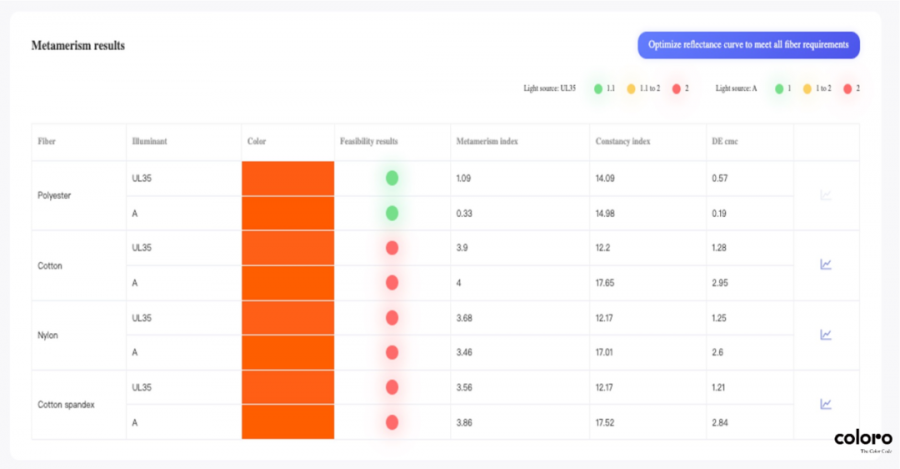Image resolution: width=900 pixels, height=469 pixels.
Task: Open the Nylon reflectance chart icon
Action: pos(825,335)
